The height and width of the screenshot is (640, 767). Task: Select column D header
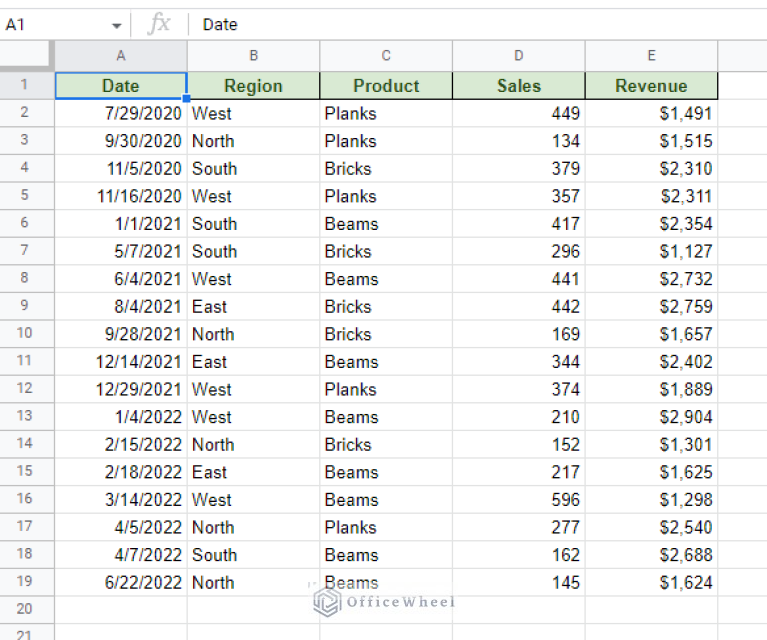coord(519,56)
